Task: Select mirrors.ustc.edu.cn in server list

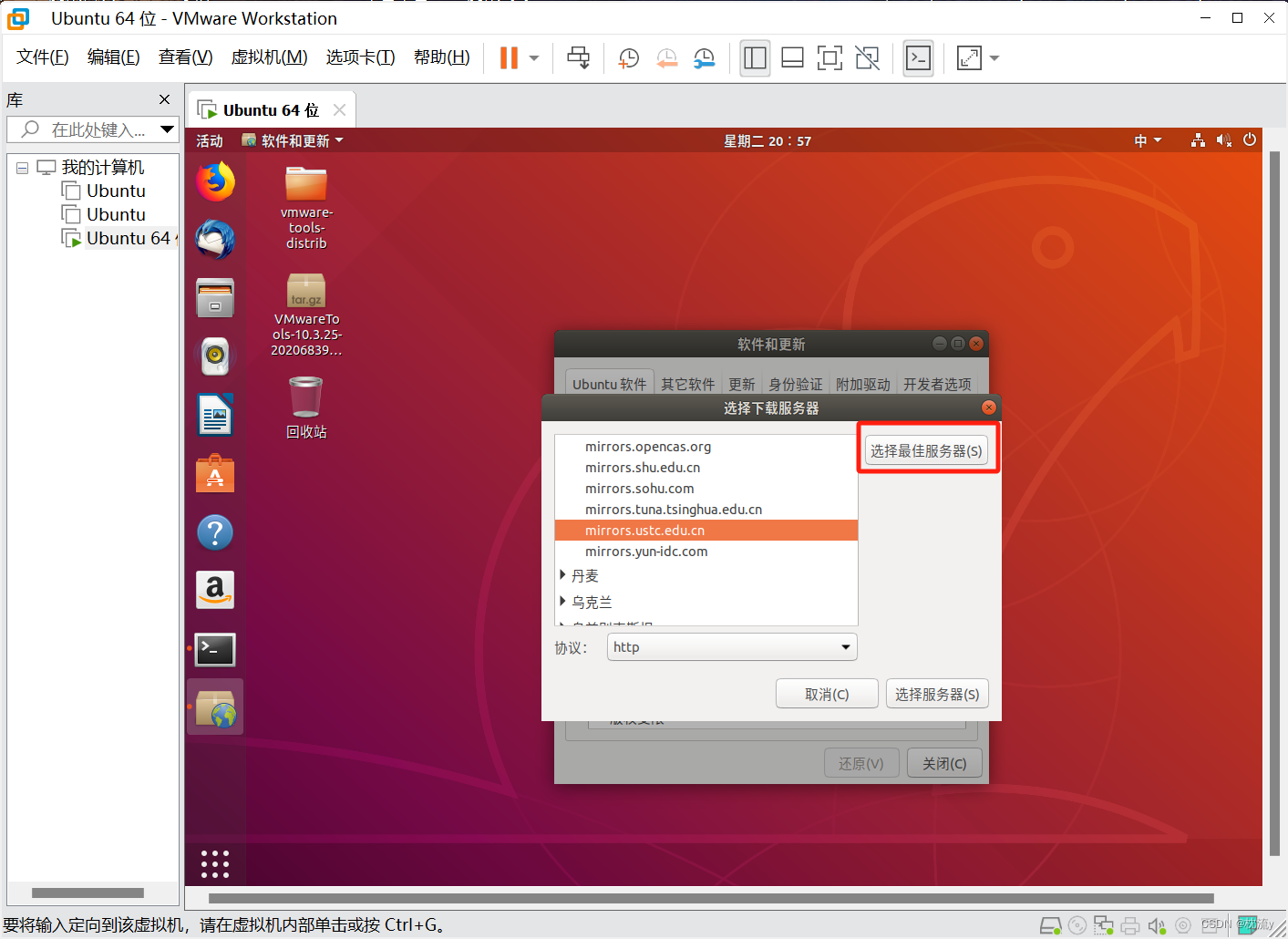Action: (706, 531)
